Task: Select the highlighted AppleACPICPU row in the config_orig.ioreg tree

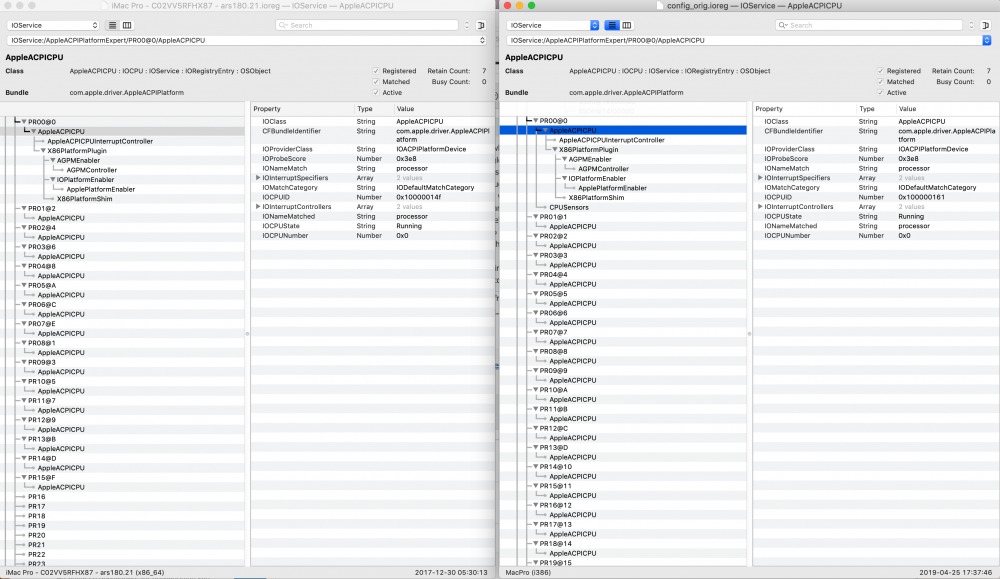Action: 622,130
